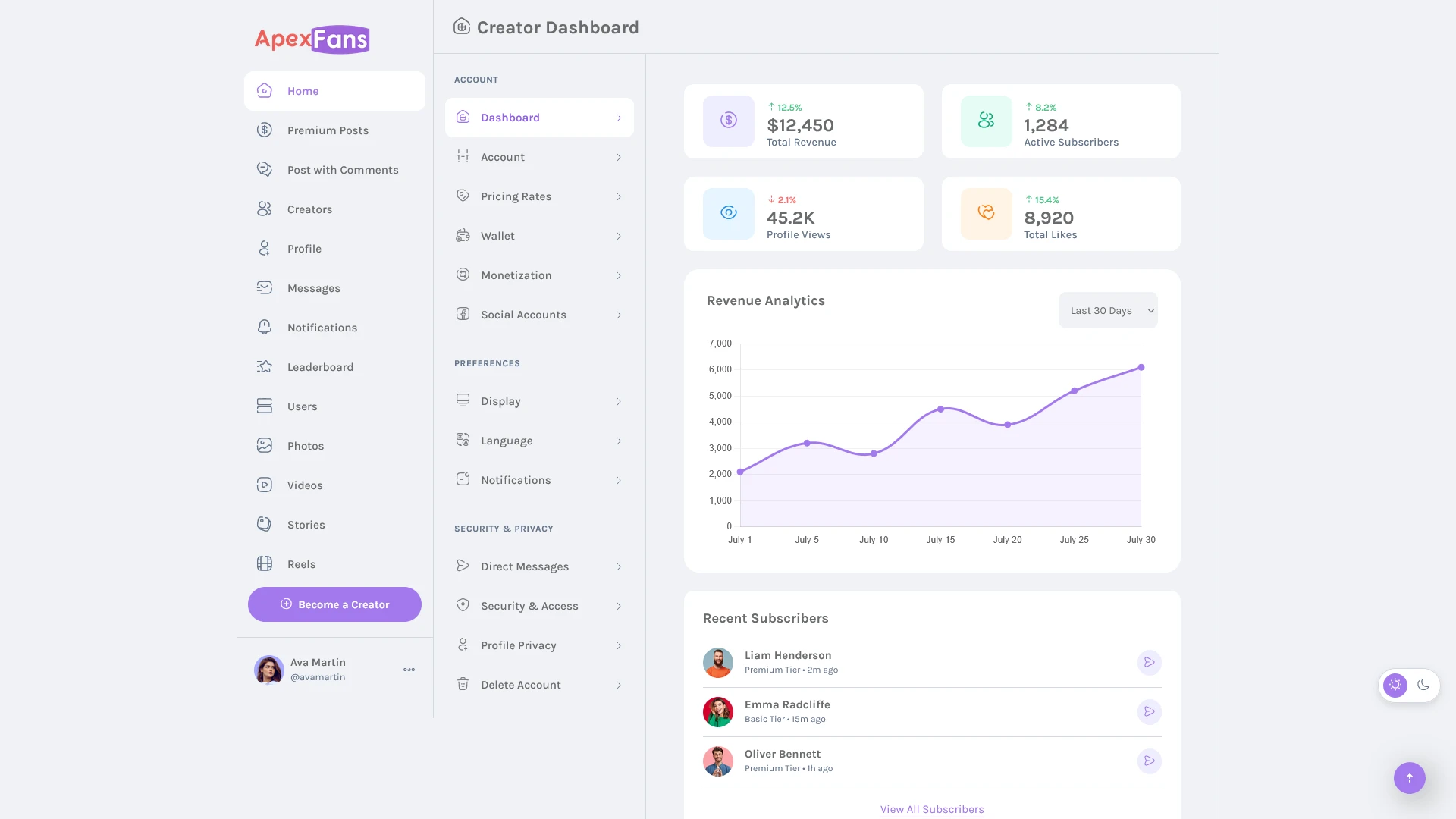Expand the Display preferences chevron
Image resolution: width=1456 pixels, height=819 pixels.
pyautogui.click(x=619, y=402)
